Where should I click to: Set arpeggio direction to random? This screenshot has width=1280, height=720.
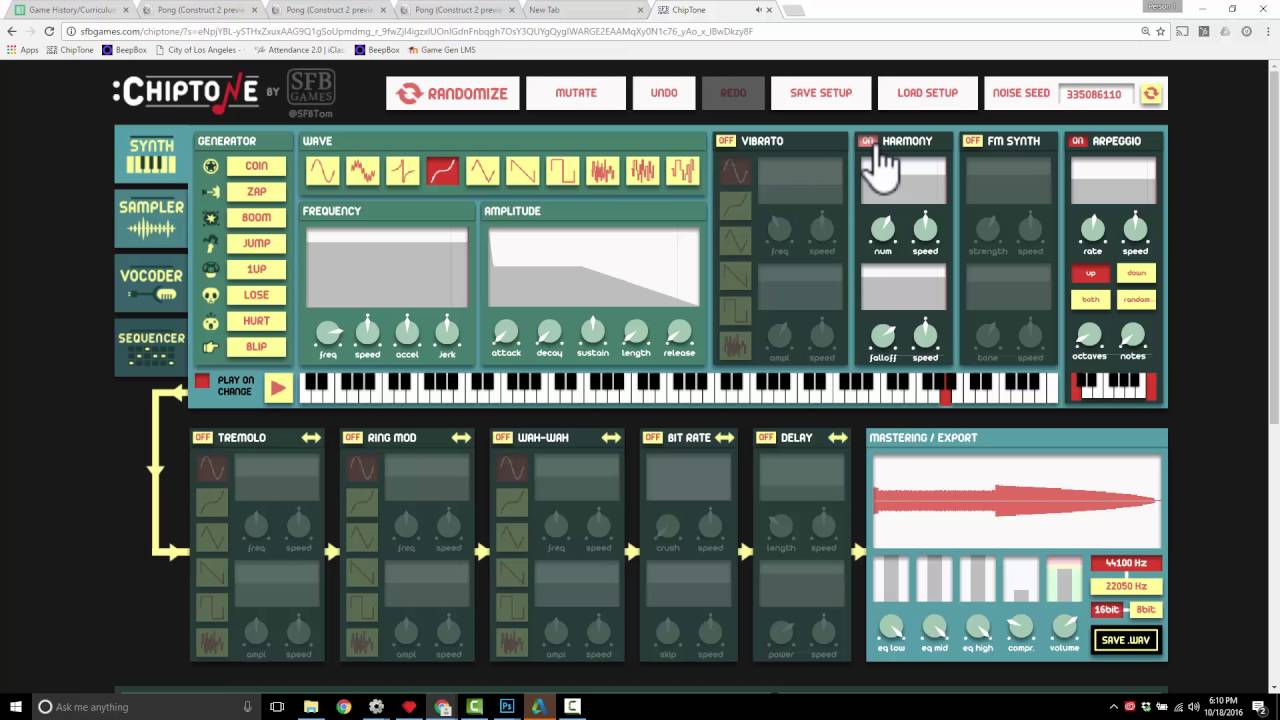(1137, 299)
